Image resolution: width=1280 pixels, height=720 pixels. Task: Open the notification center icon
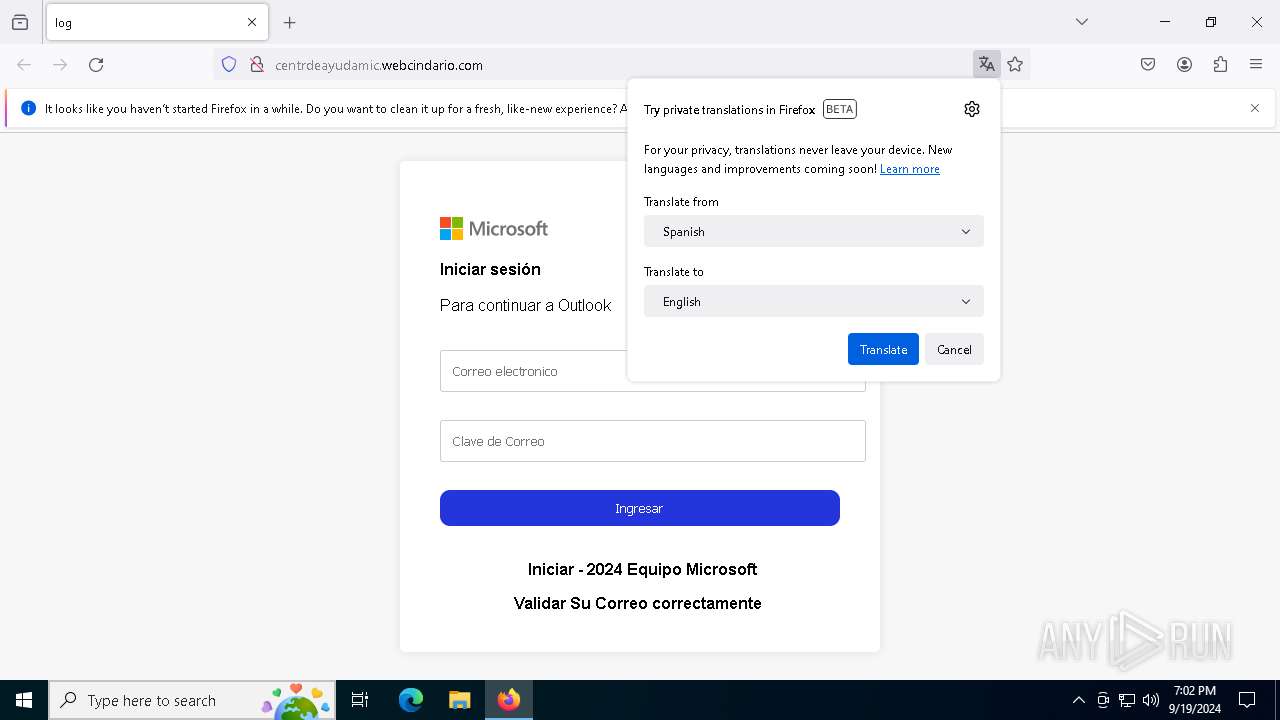[1247, 700]
